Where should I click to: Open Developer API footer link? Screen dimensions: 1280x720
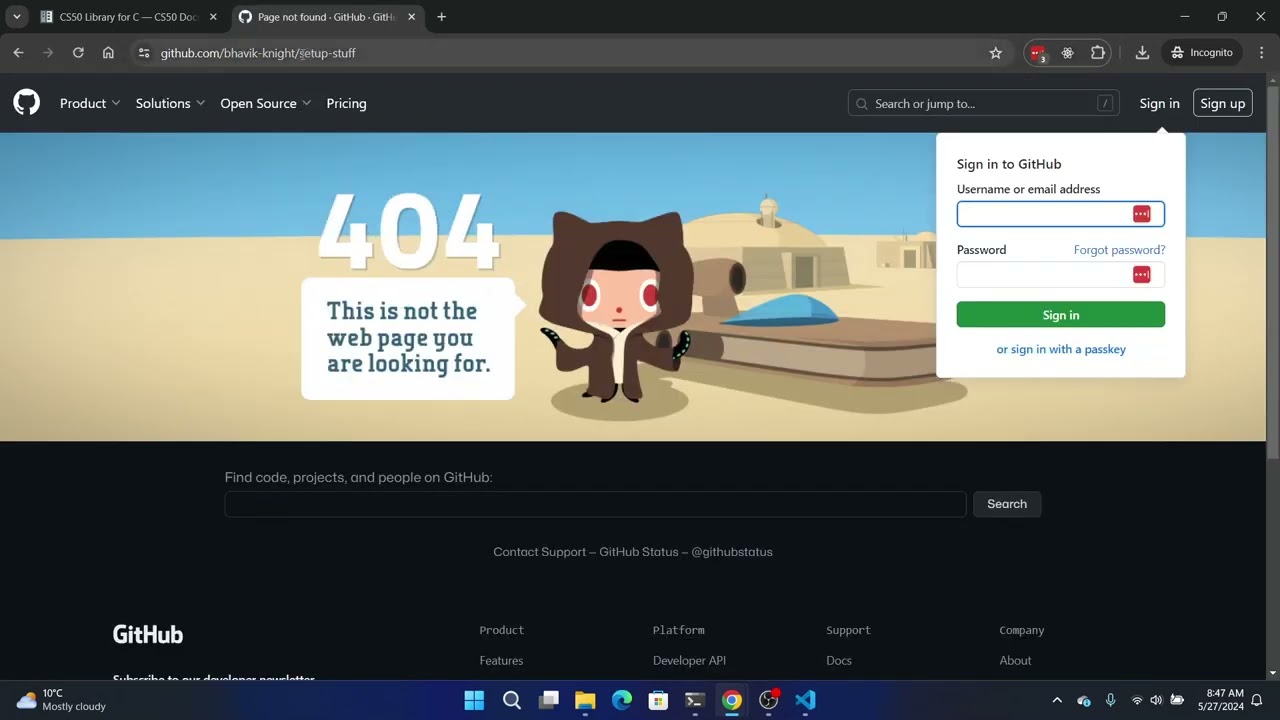[689, 661]
